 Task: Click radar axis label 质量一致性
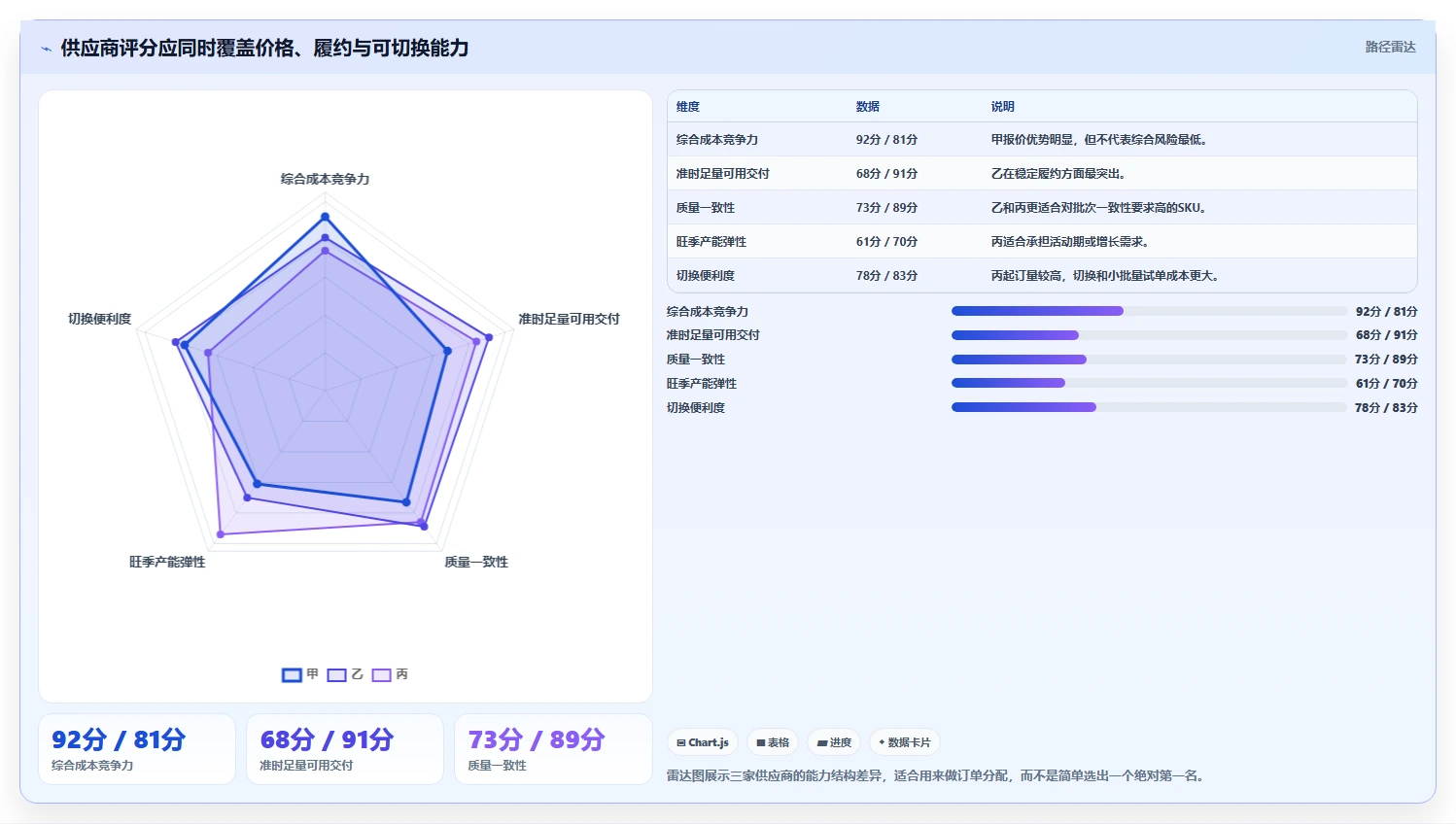click(x=476, y=562)
